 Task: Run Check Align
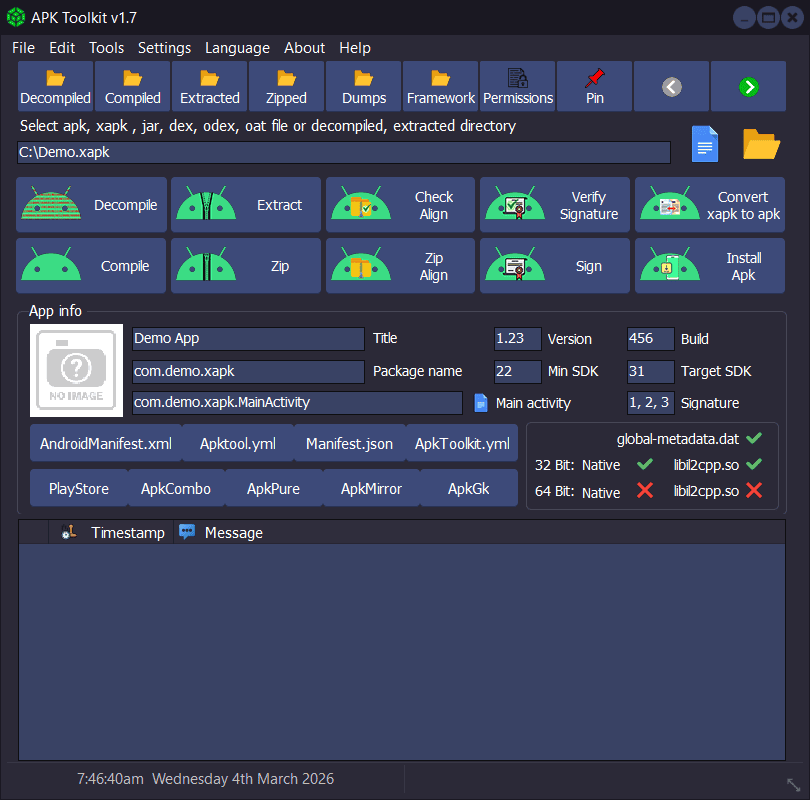click(400, 205)
